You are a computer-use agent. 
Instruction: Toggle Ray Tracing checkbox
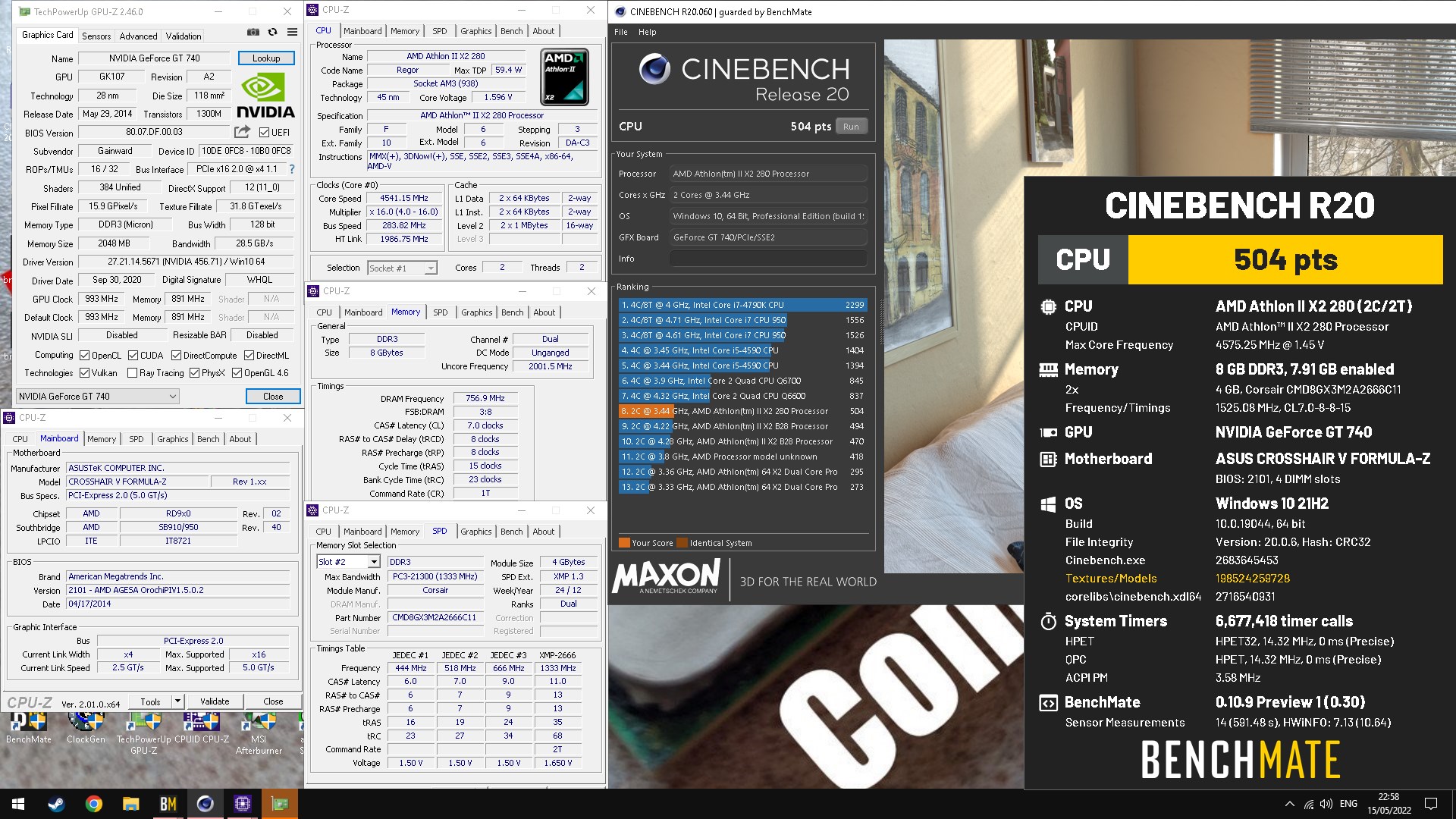pos(132,372)
